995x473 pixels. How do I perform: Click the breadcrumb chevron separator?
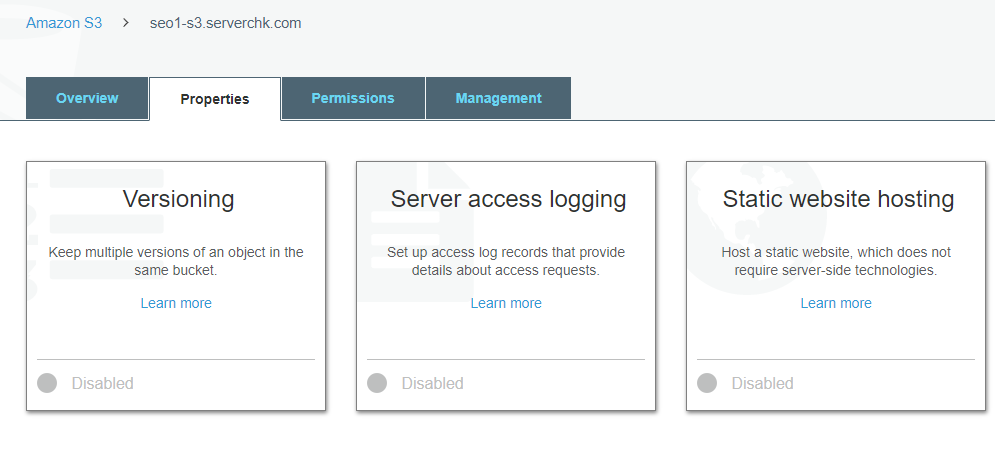click(x=126, y=23)
